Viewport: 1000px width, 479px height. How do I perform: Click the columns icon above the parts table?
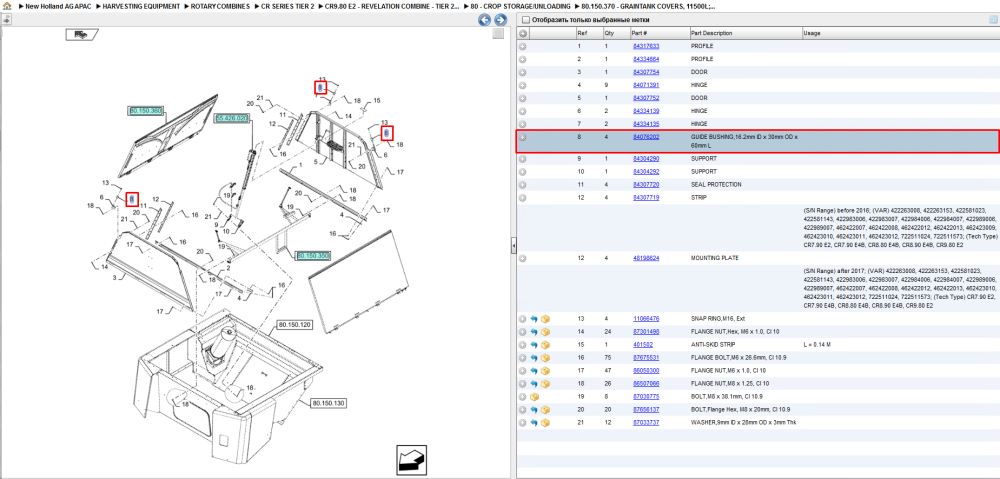(x=992, y=20)
